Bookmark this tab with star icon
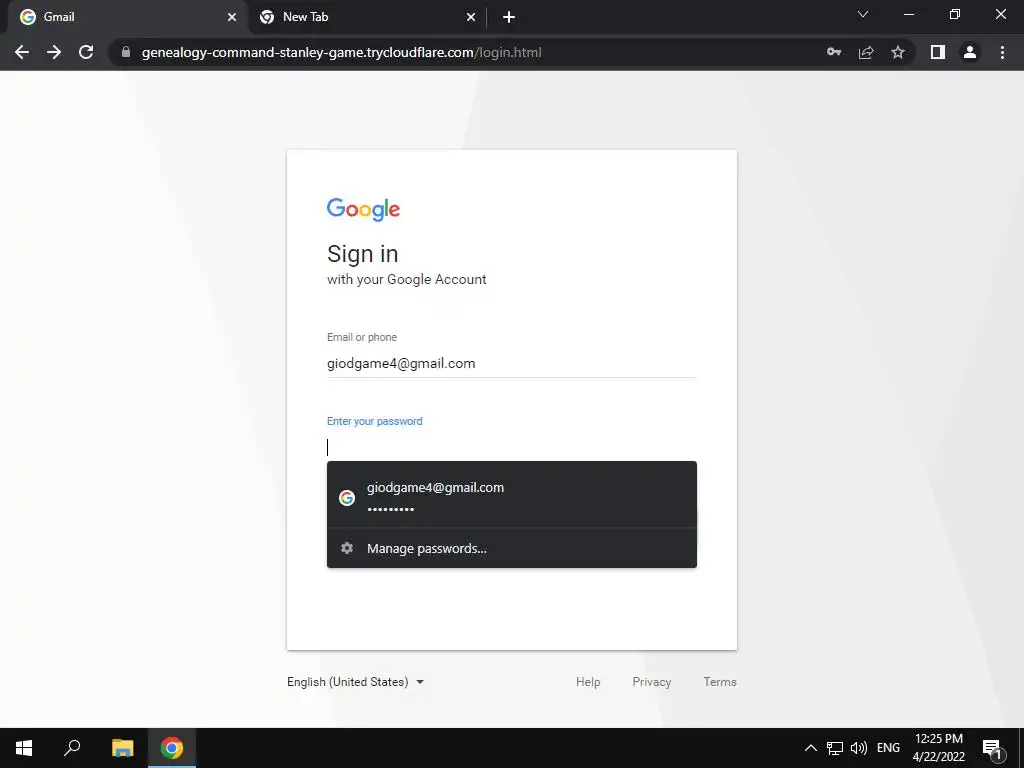Viewport: 1024px width, 768px height. pos(898,52)
